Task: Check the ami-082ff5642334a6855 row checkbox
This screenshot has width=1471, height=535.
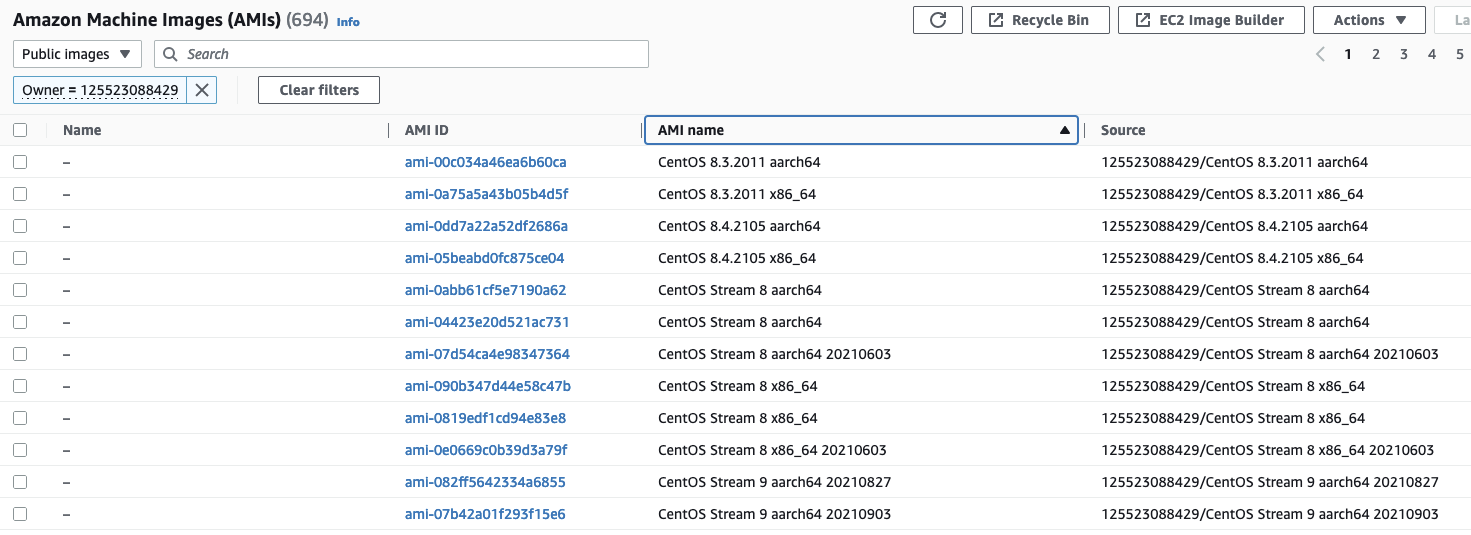Action: pos(20,482)
